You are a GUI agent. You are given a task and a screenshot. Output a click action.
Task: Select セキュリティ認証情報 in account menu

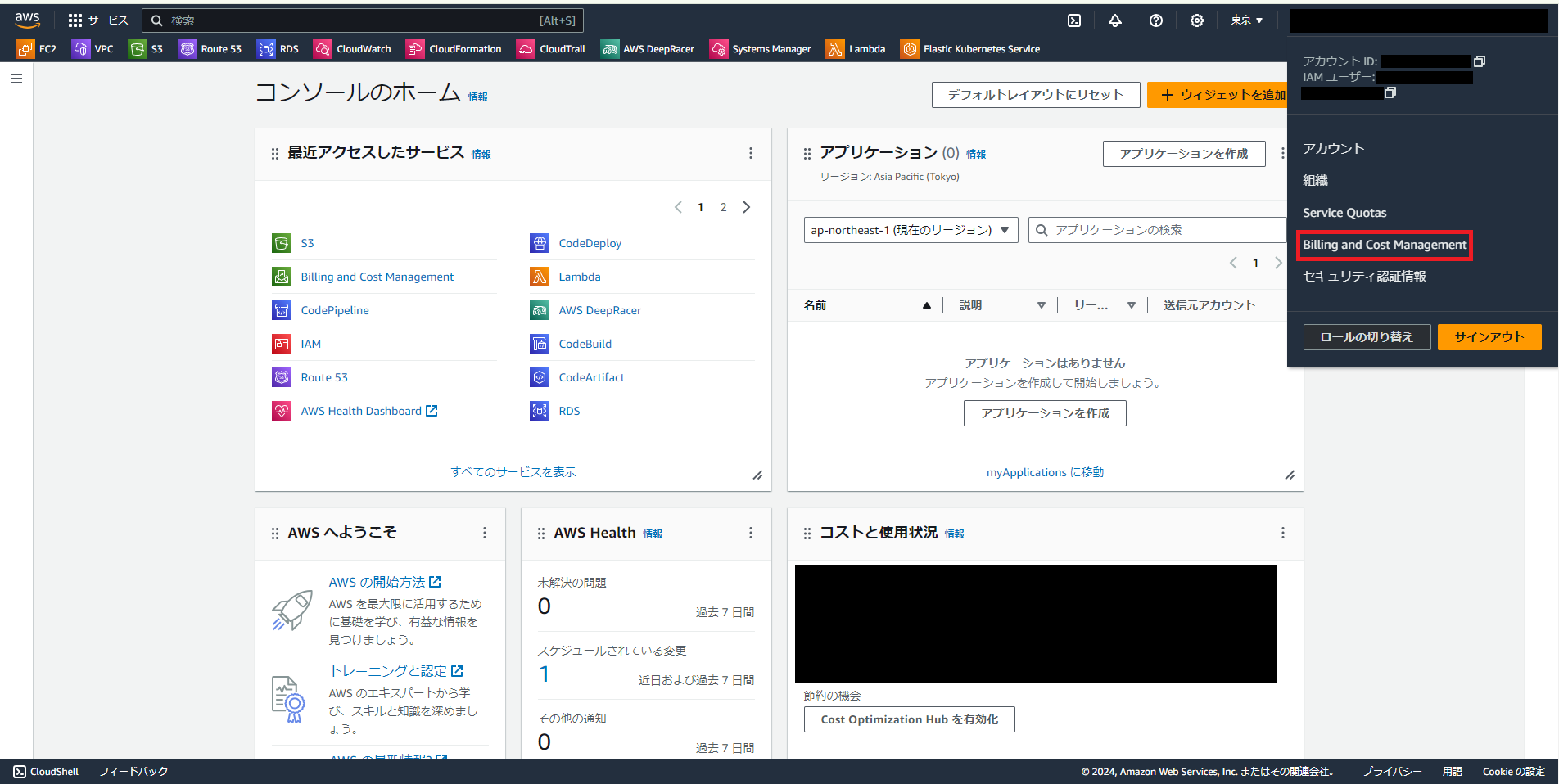(x=1364, y=277)
